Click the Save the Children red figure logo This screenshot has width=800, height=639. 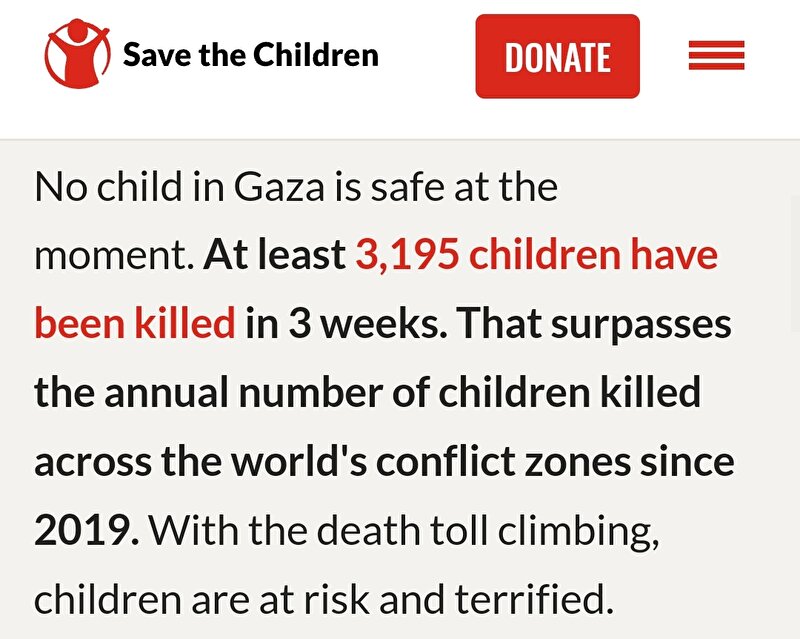point(78,54)
